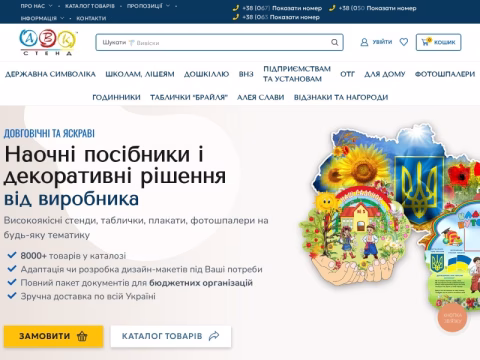Image resolution: width=480 pixels, height=360 pixels.
Task: Open the Годинники category
Action: [x=116, y=97]
